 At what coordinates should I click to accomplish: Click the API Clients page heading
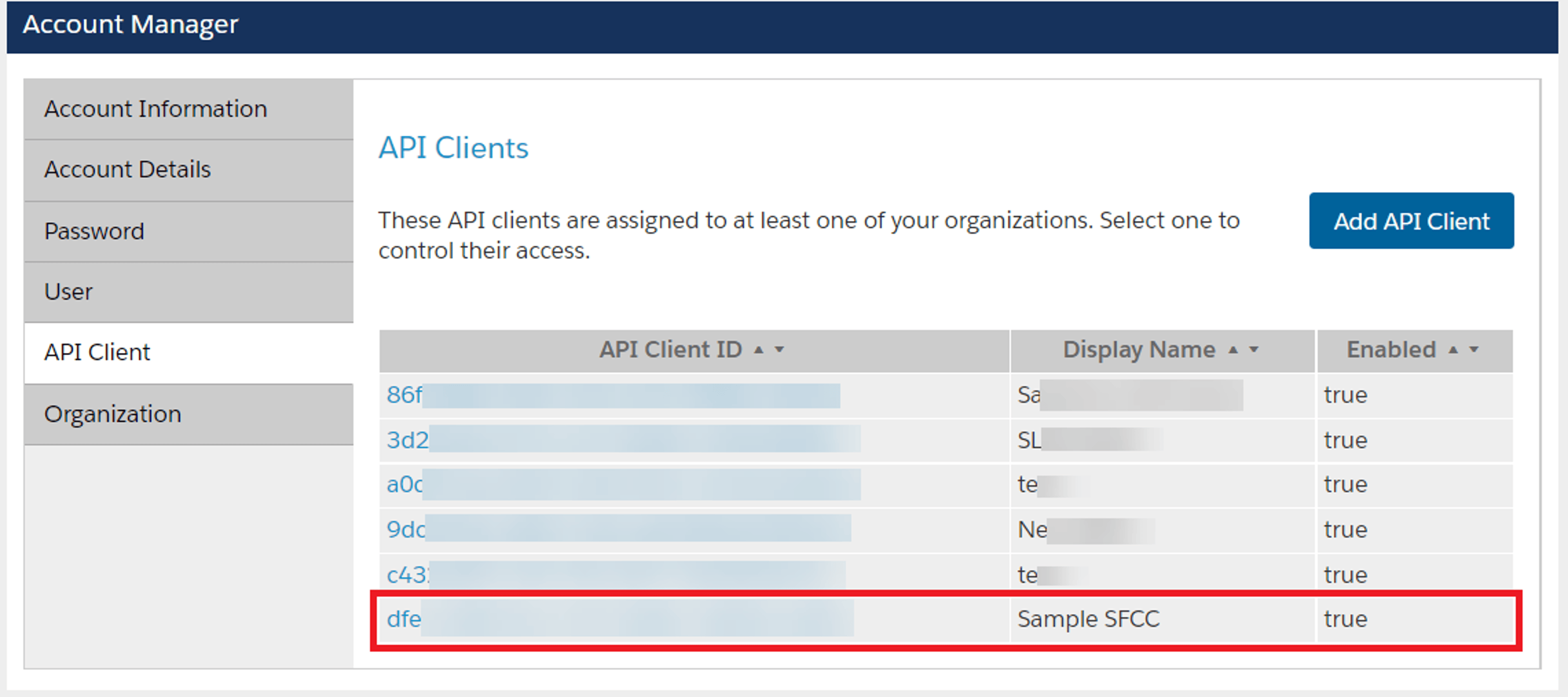pos(454,148)
